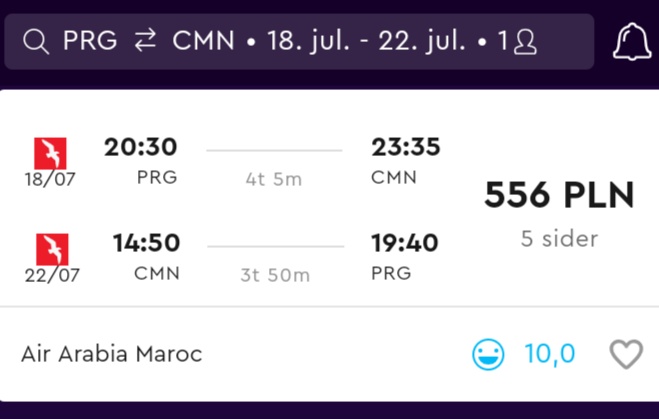The width and height of the screenshot is (659, 419).
Task: Click the 10,0 rating score
Action: (550, 353)
